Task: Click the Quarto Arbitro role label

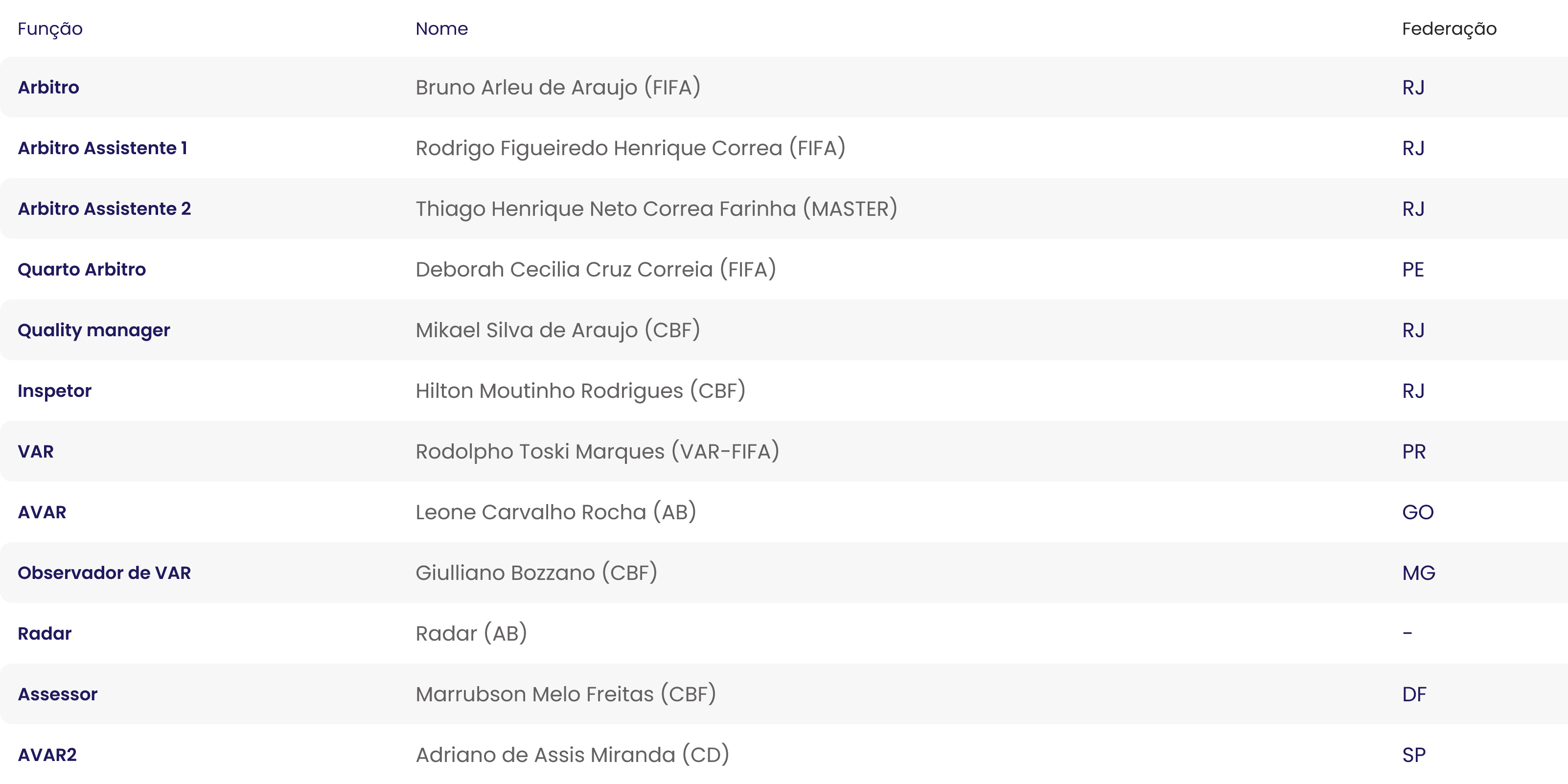Action: pyautogui.click(x=82, y=269)
